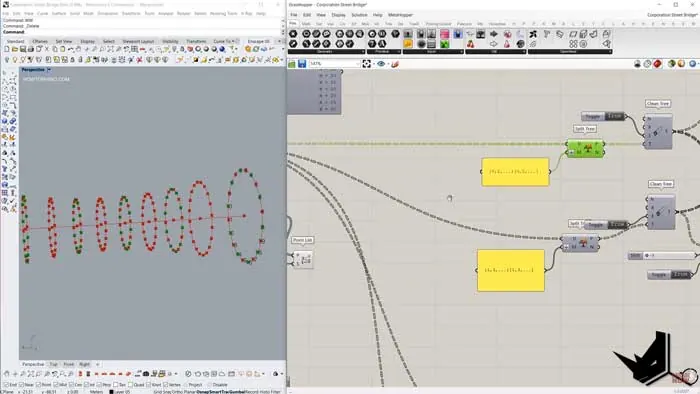Click the Sketch pen icon on Grasshopper canvas toolbar
This screenshot has width=700, height=394.
(395, 64)
